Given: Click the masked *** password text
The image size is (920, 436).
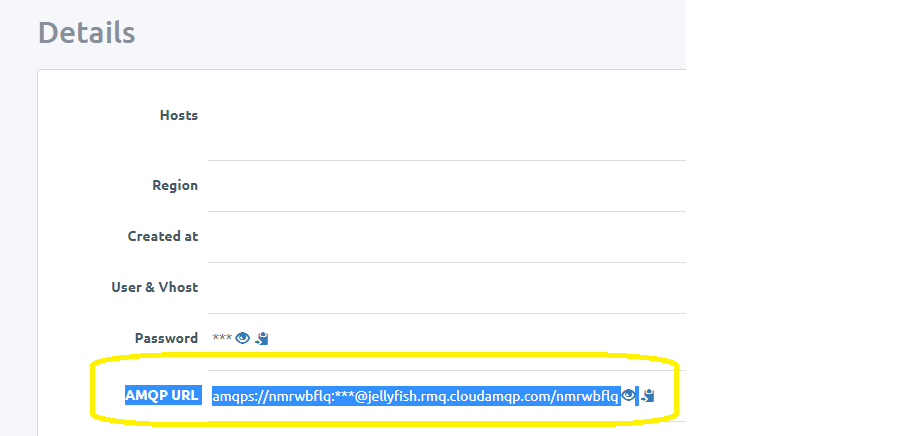Looking at the screenshot, I should tap(222, 337).
